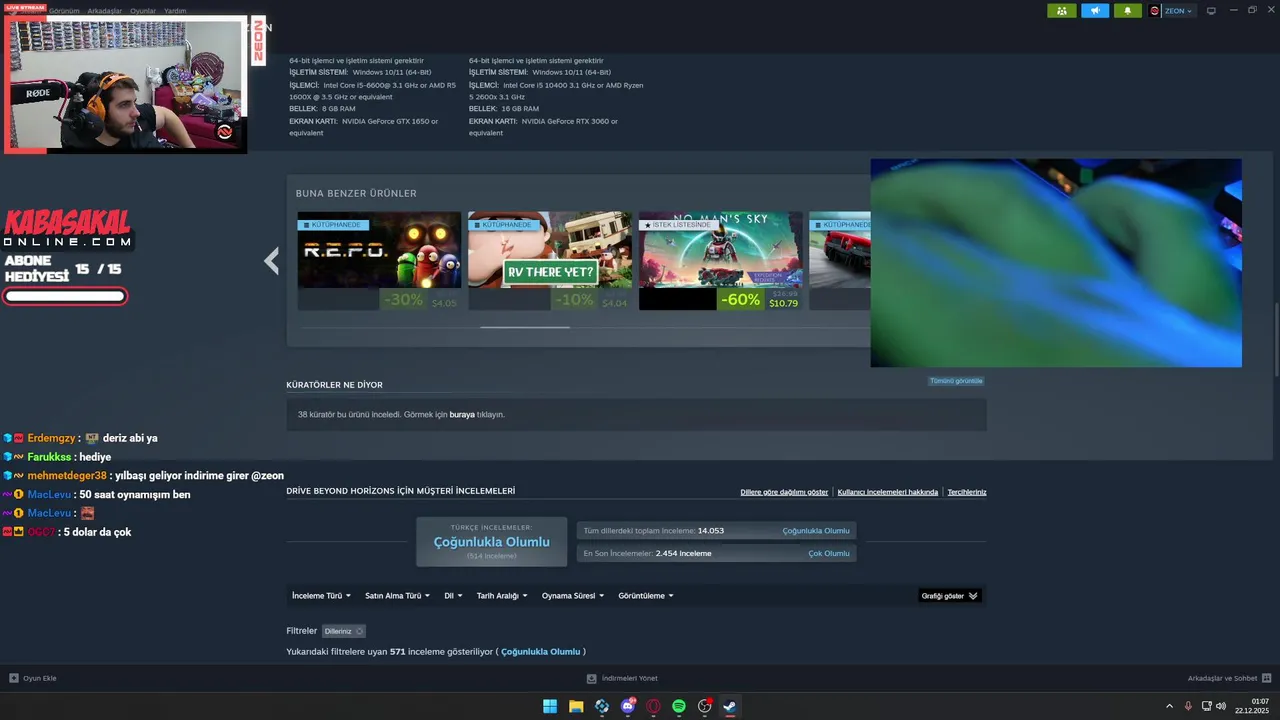
Task: Open OBS Studio from taskbar
Action: click(x=705, y=706)
